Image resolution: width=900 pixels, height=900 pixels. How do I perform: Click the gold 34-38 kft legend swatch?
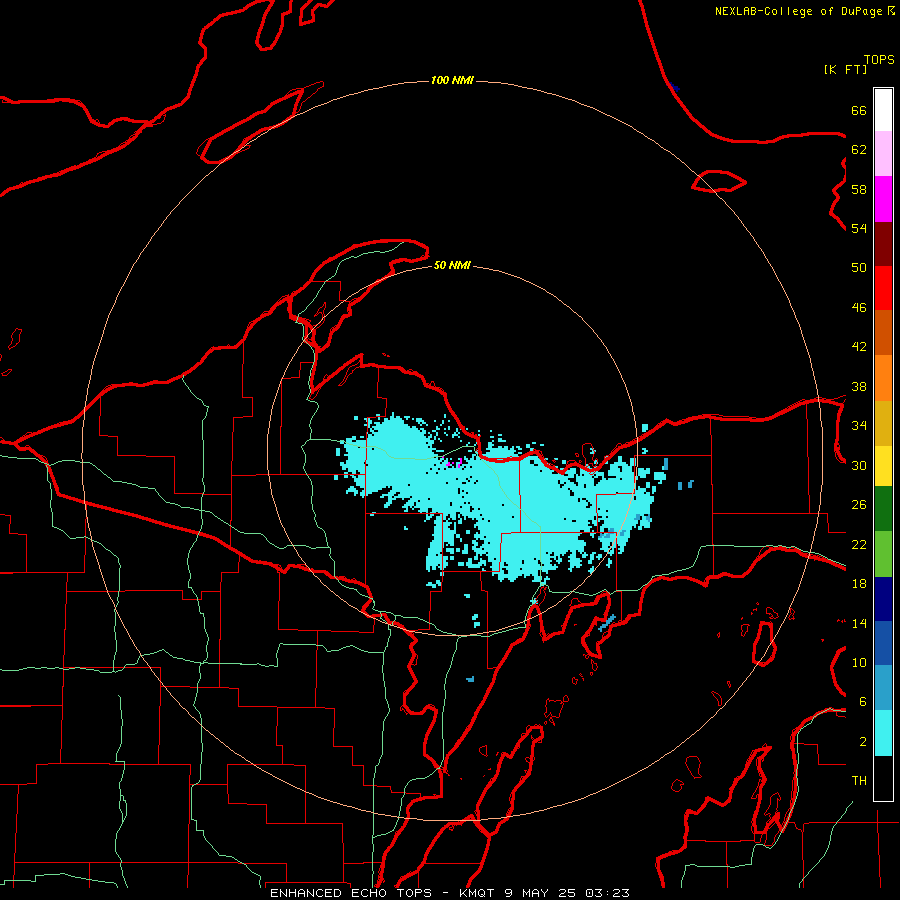[883, 424]
